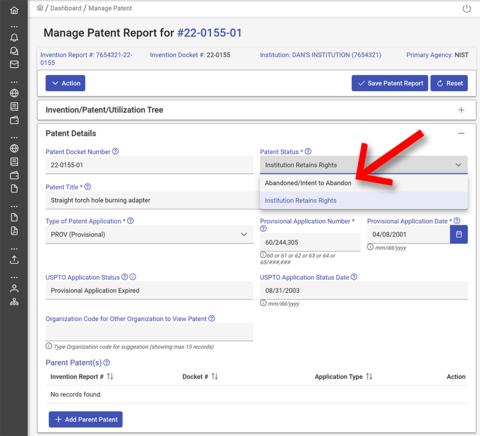
Task: Sort table by Invention Report # column
Action: pyautogui.click(x=110, y=376)
